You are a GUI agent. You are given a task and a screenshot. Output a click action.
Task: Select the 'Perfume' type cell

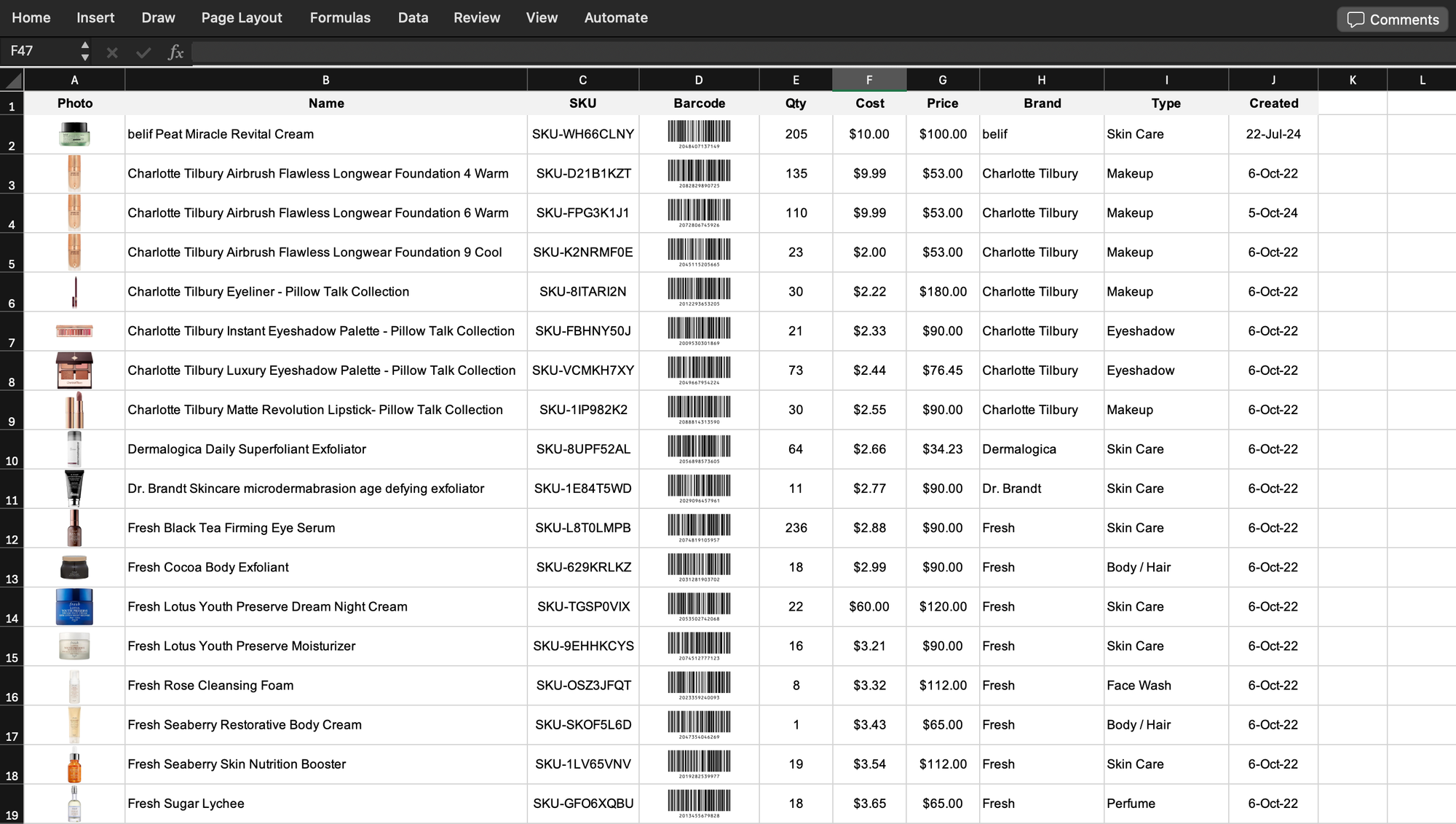(x=1166, y=804)
